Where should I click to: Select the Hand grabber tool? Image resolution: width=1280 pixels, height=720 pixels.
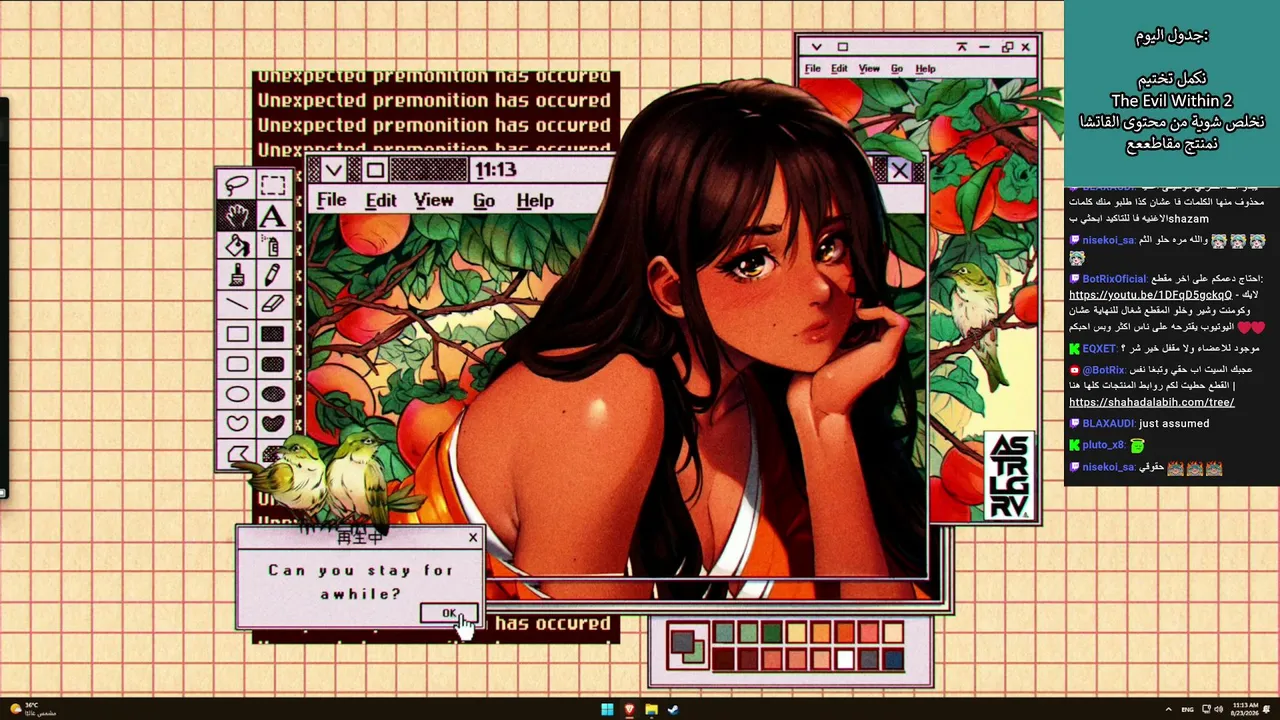(x=237, y=215)
